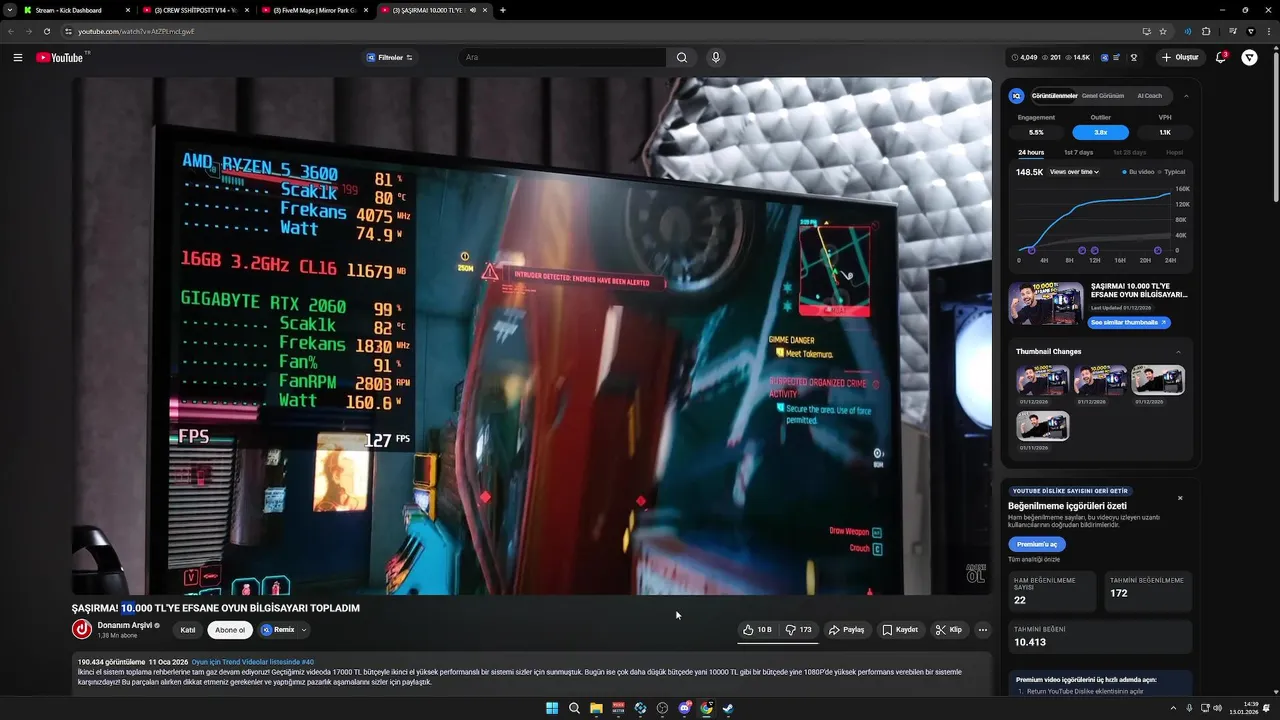The image size is (1280, 720).
Task: Switch to the AI Coach tab
Action: tap(1149, 96)
